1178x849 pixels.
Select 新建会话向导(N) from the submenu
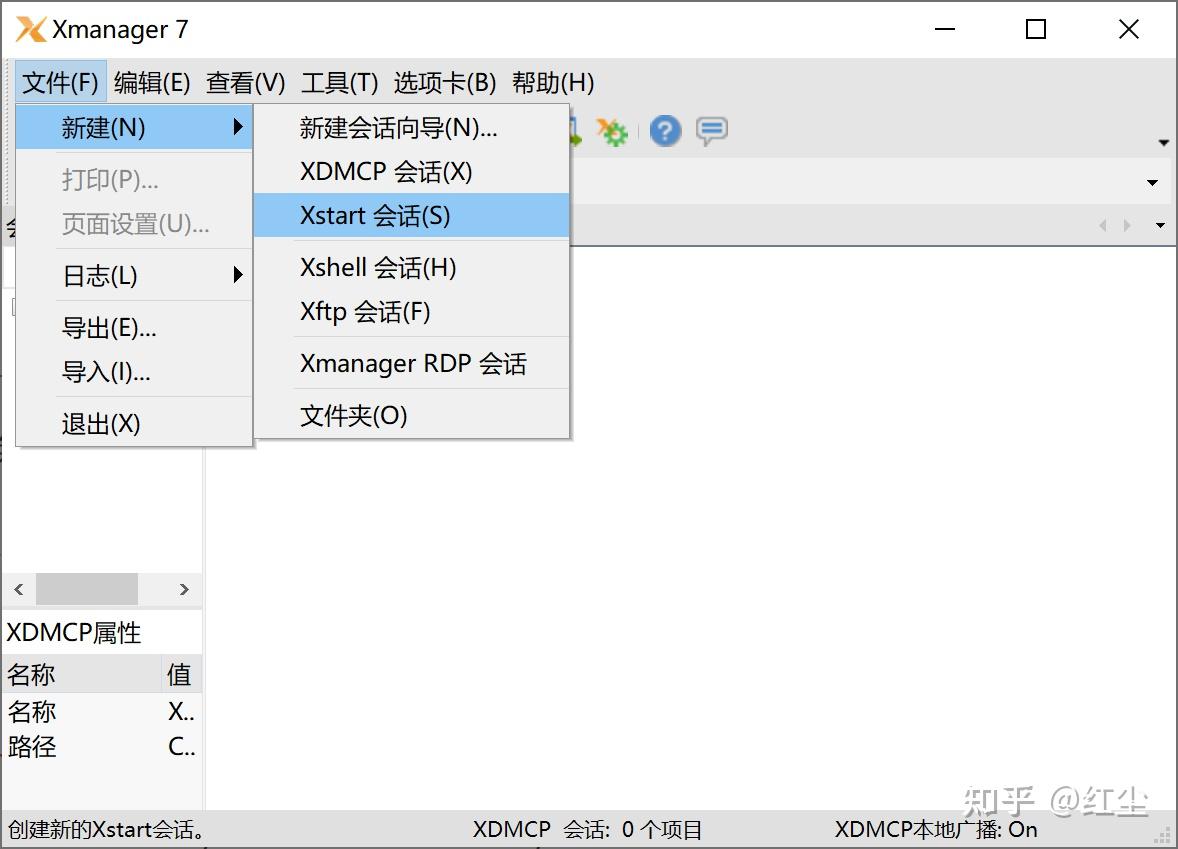pos(400,127)
